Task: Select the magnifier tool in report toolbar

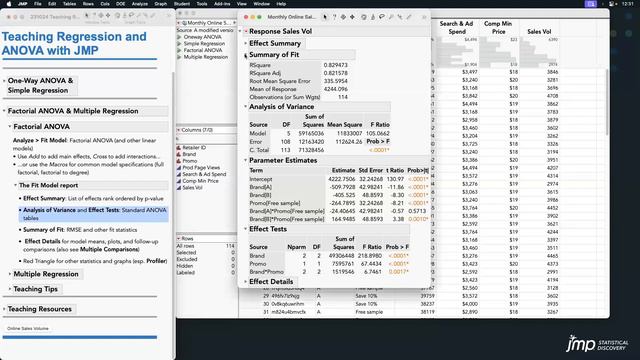Action: tap(391, 17)
